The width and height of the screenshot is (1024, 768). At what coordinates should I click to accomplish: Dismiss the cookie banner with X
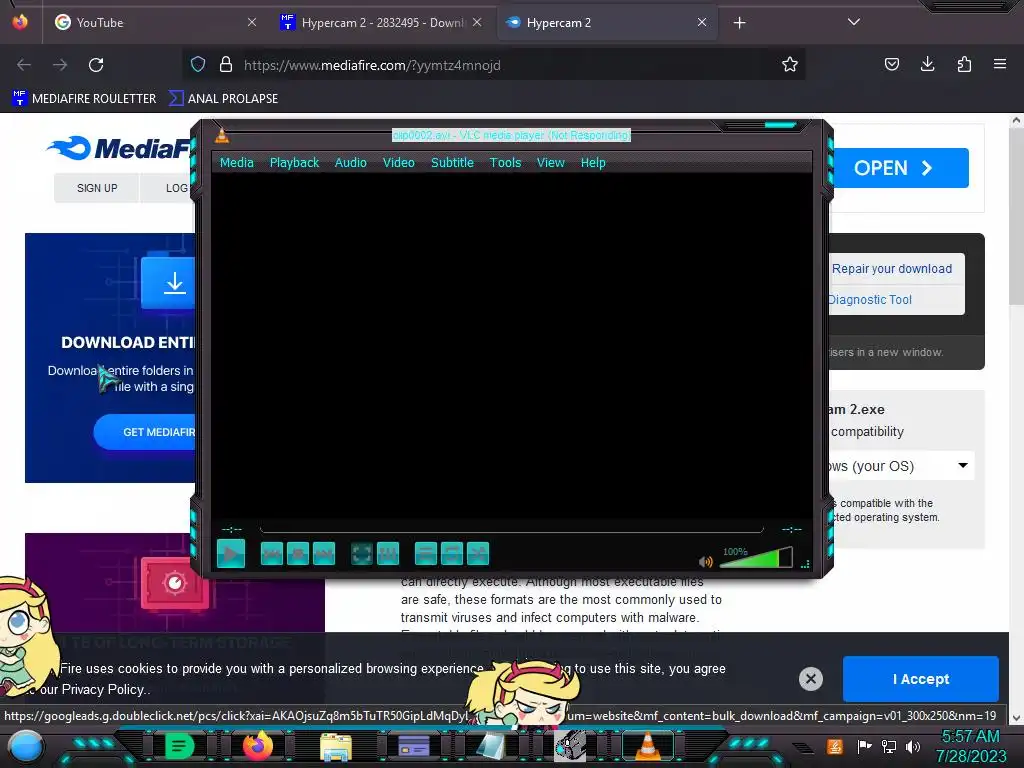[x=810, y=679]
